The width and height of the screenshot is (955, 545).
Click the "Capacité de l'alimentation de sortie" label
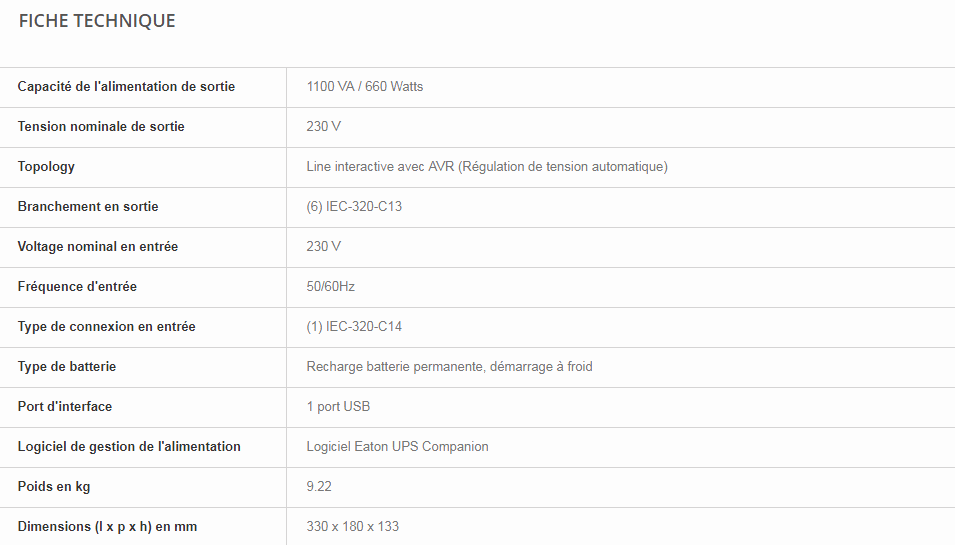(126, 87)
